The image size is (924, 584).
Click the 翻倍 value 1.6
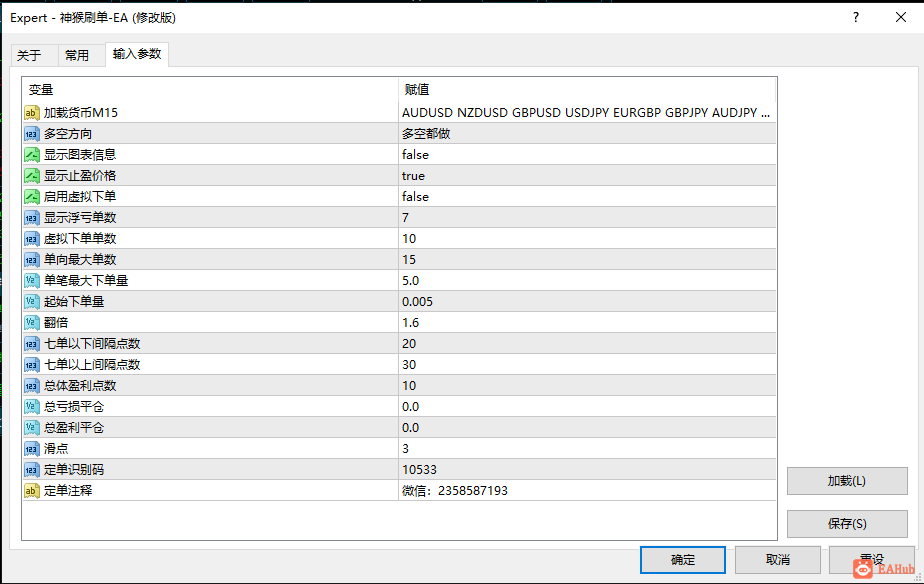coord(411,323)
